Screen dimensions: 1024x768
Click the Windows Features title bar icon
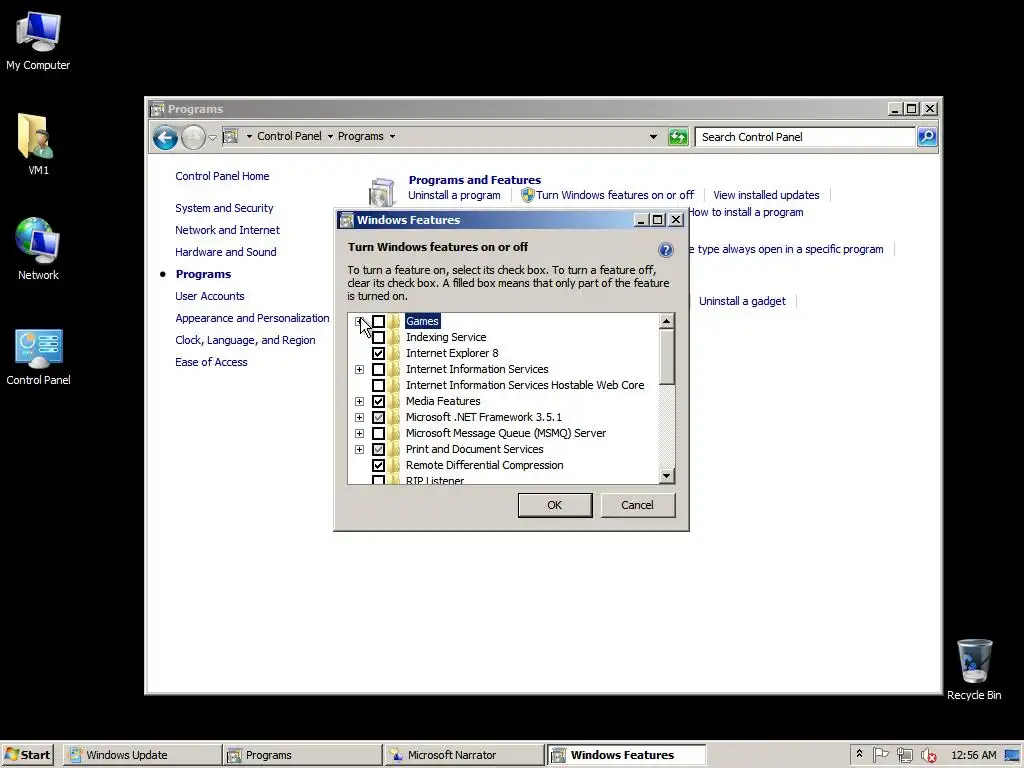(x=346, y=220)
